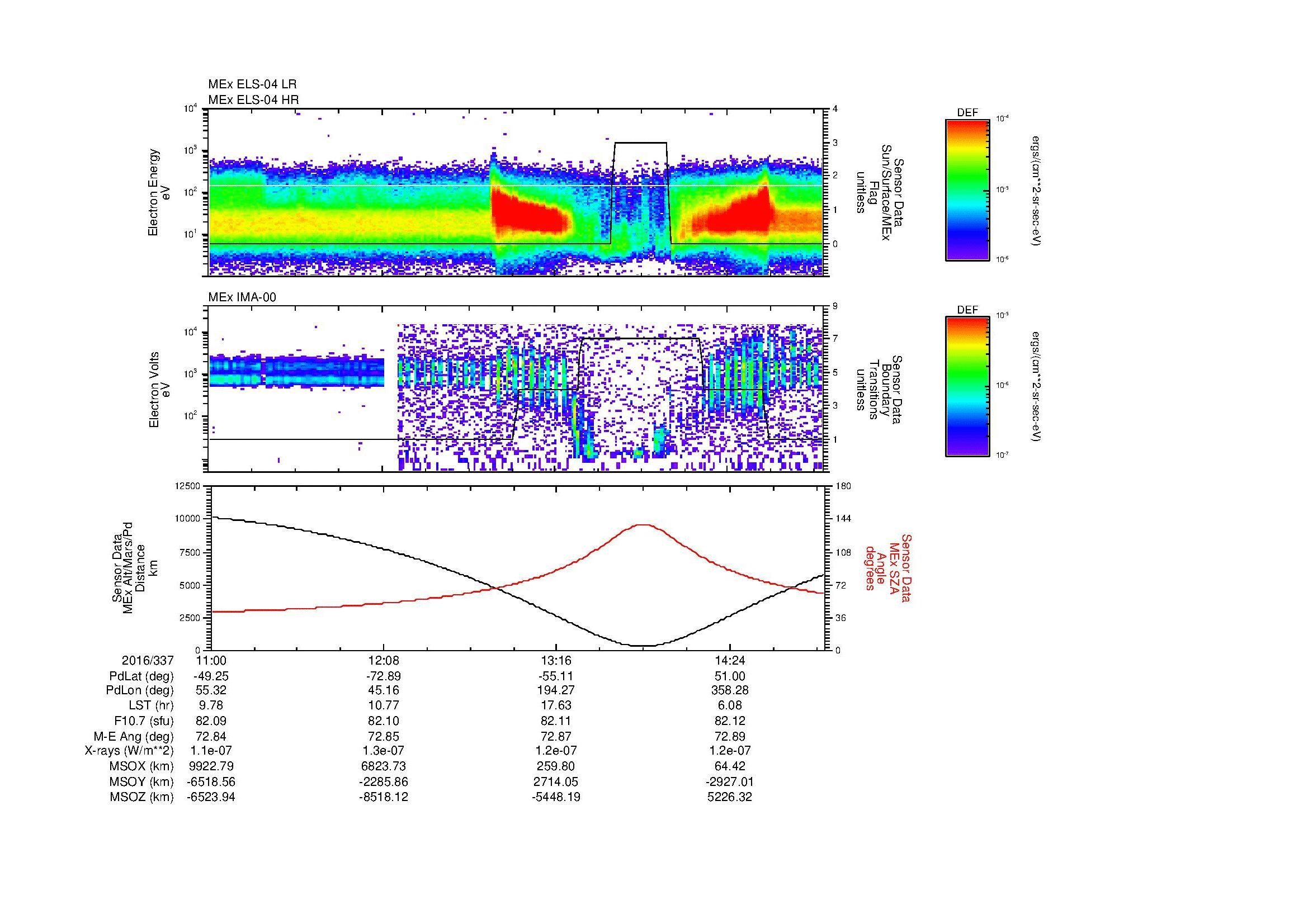This screenshot has width=1308, height=924.
Task: Click the 13:16 time tick label
Action: tap(556, 660)
